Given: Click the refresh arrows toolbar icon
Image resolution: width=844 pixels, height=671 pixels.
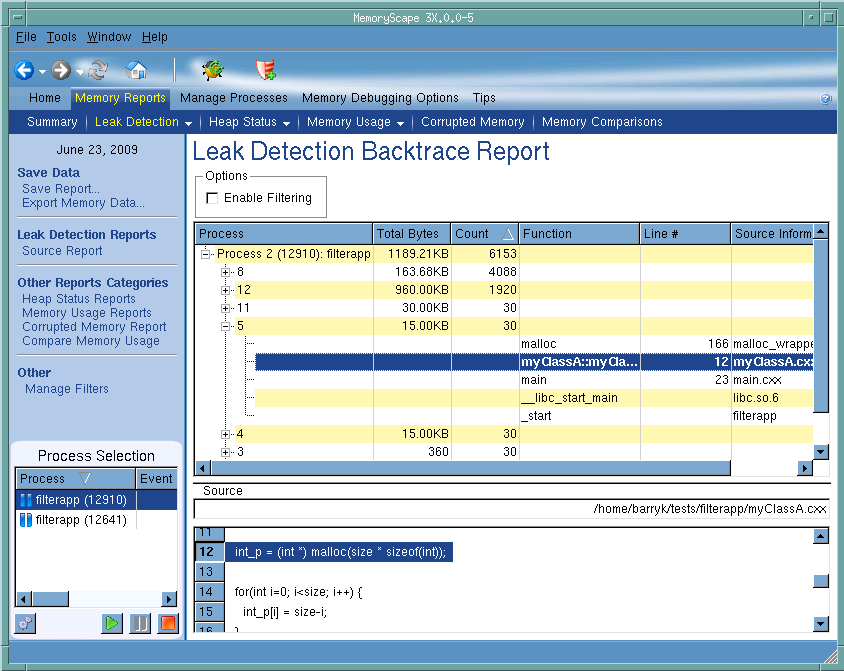Looking at the screenshot, I should (x=98, y=70).
